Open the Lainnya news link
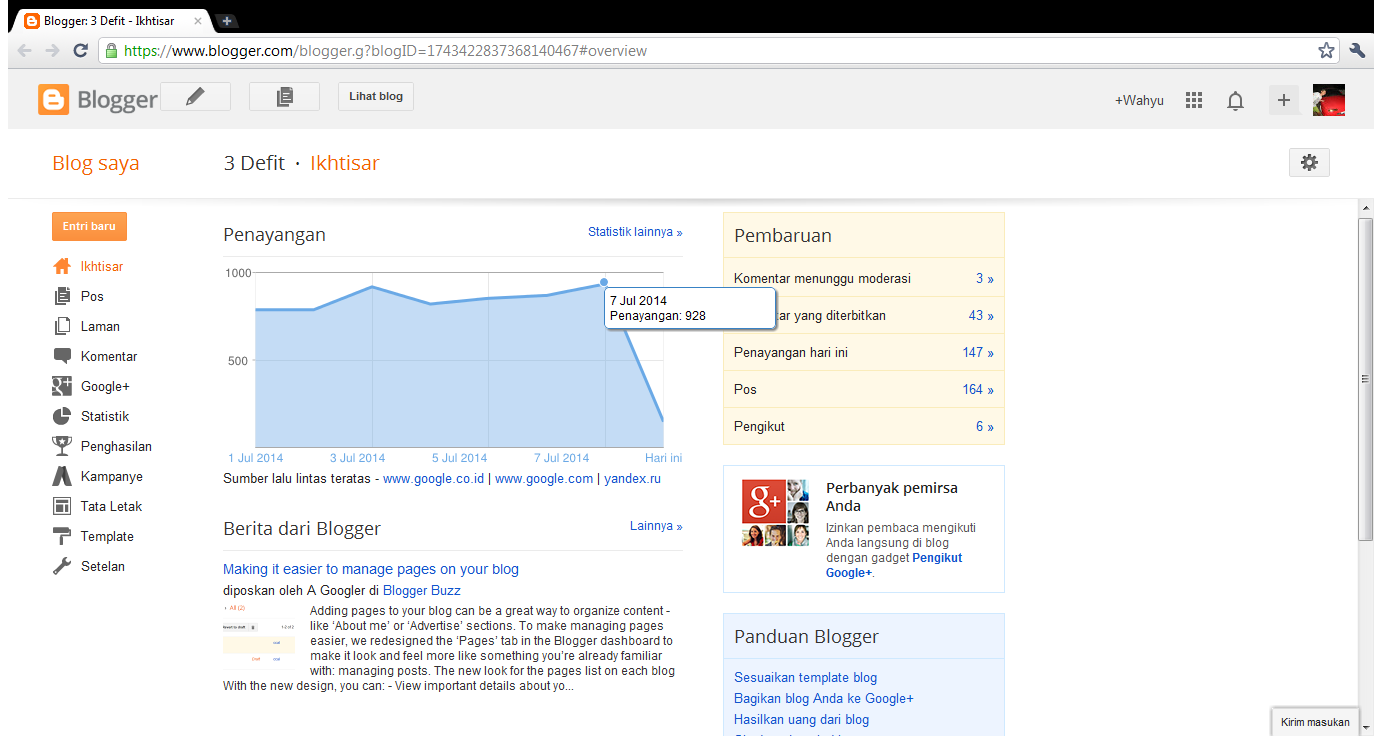The height and width of the screenshot is (744, 1382). pos(656,526)
